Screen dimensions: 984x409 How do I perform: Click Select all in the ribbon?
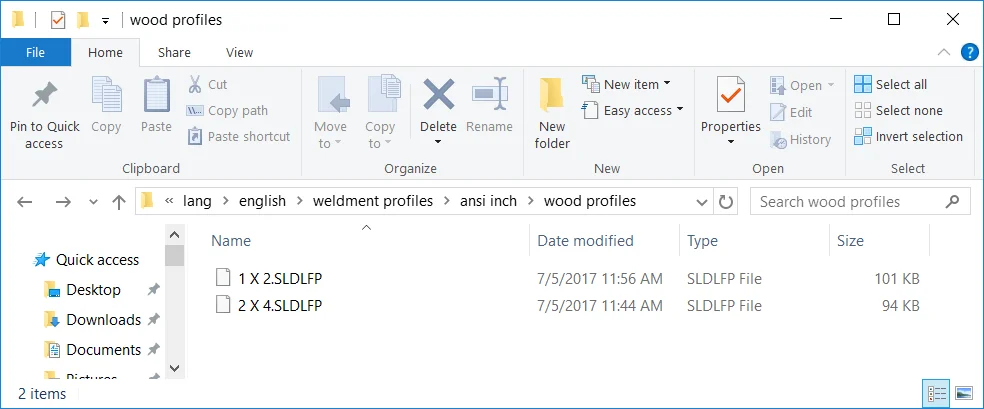[890, 84]
